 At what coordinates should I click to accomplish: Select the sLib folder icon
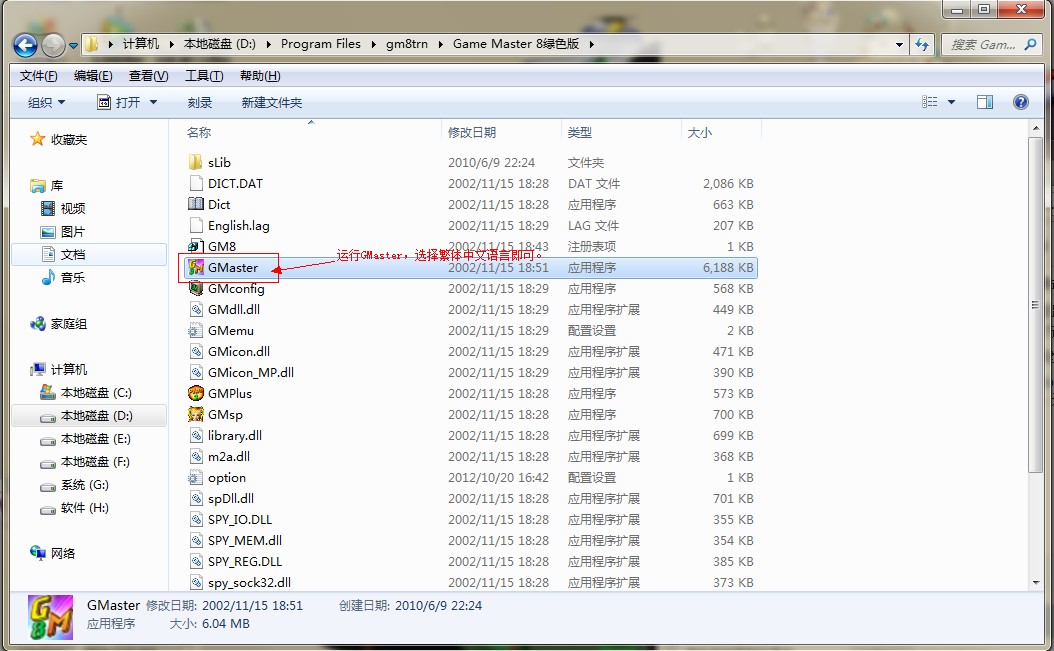tap(196, 162)
